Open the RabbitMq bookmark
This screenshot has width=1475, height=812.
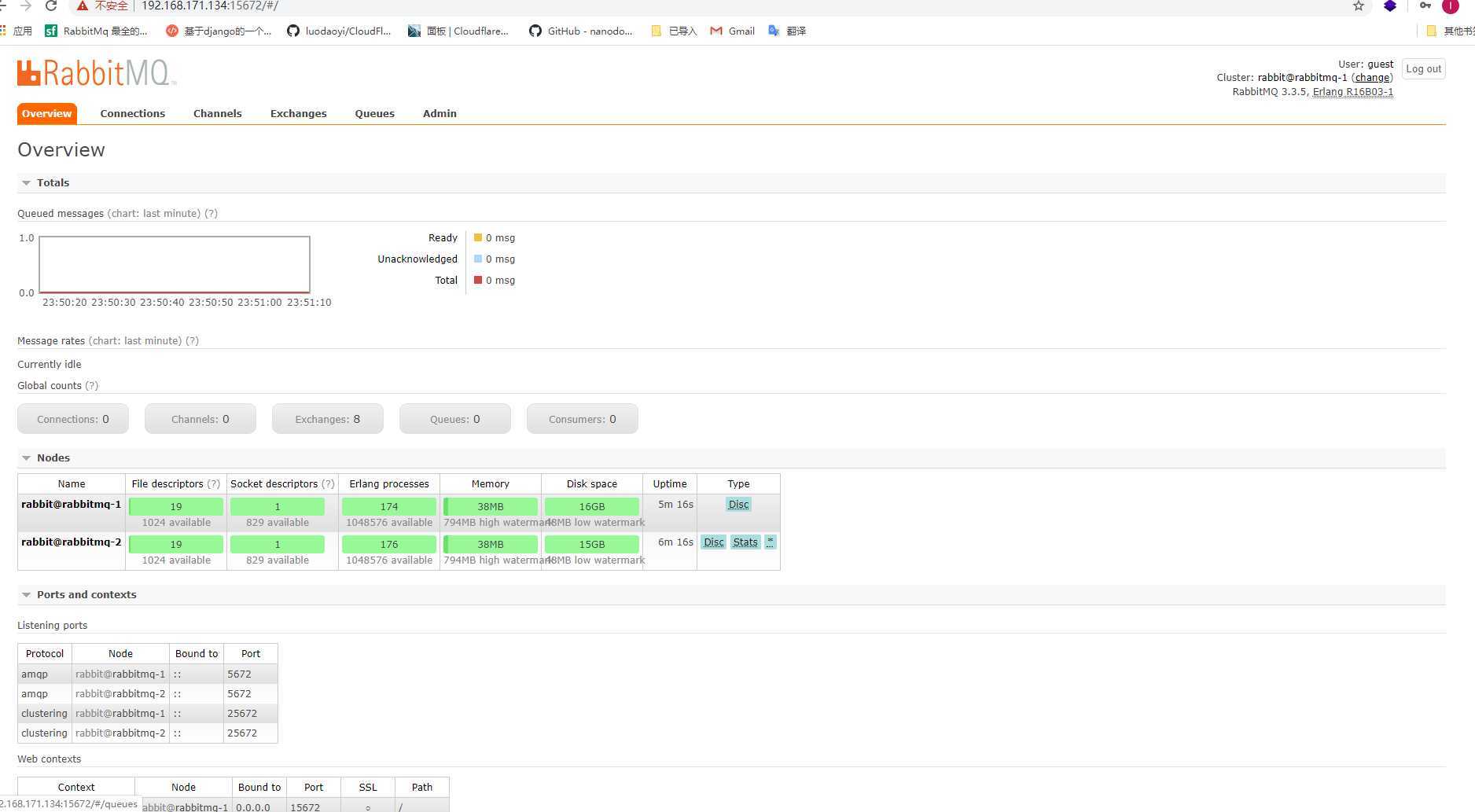[96, 31]
